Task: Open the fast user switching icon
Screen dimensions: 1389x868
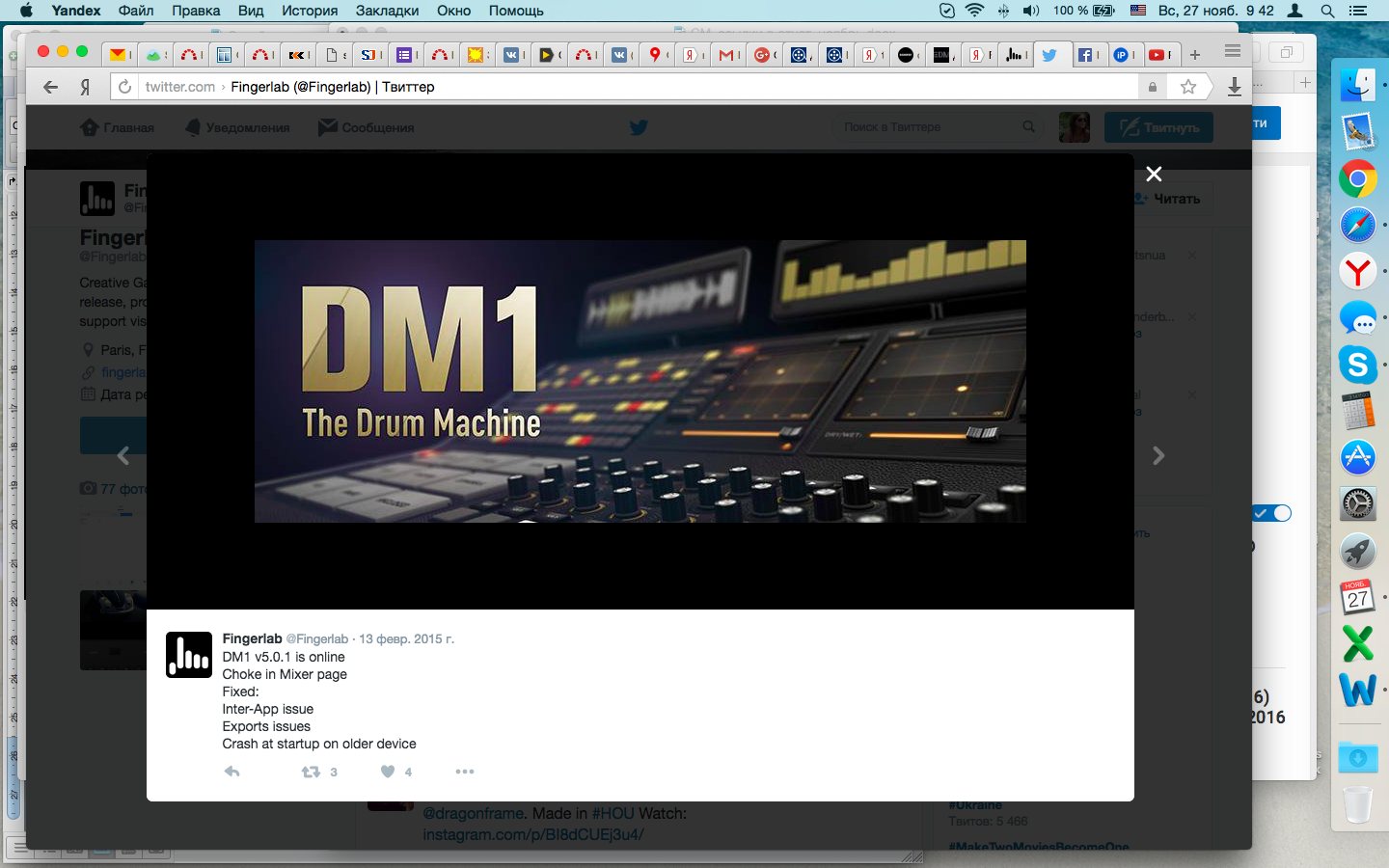Action: (x=1295, y=11)
